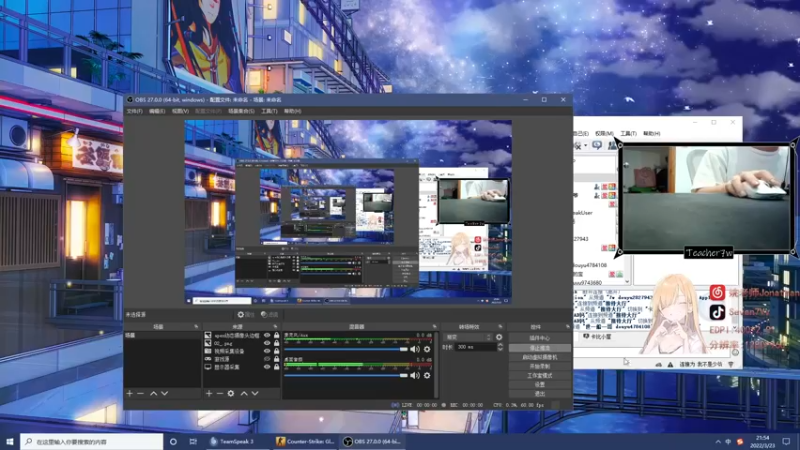Image resolution: width=800 pixels, height=450 pixels.
Task: Open 编辑(E) menu in OBS
Action: [x=157, y=111]
